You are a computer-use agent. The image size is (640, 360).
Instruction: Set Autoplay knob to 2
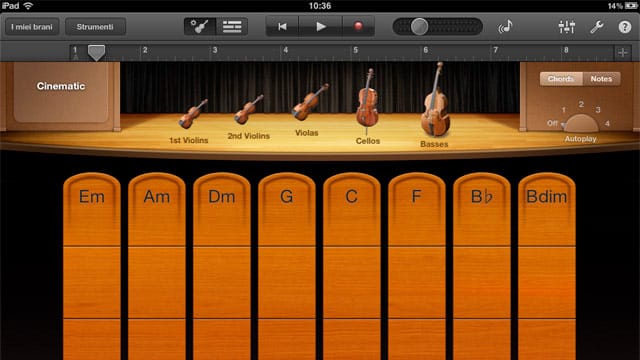click(581, 104)
